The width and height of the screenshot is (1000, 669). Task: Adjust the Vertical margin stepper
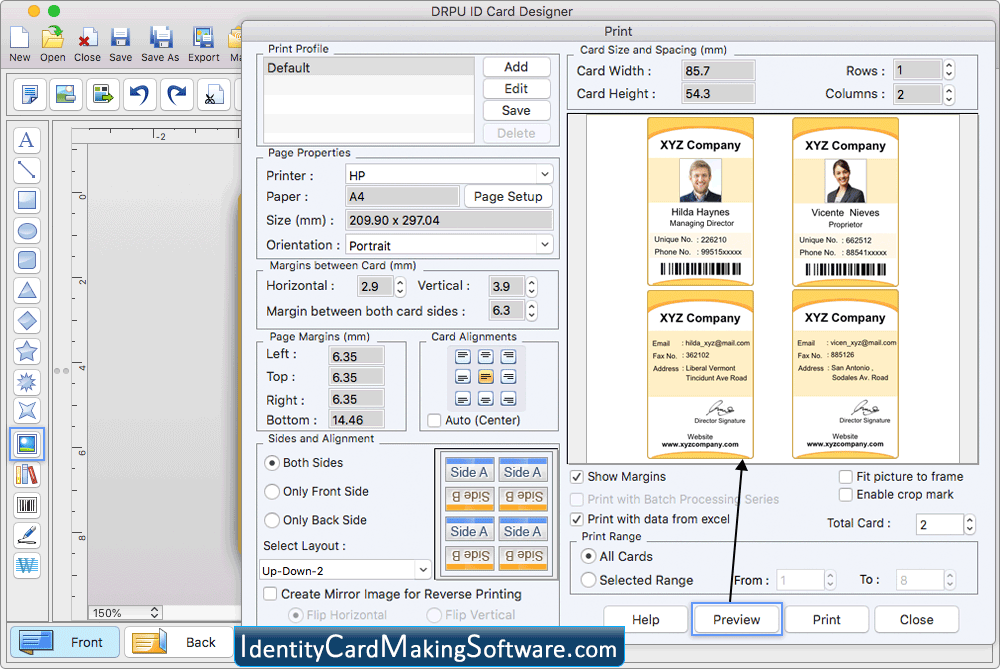tap(531, 286)
